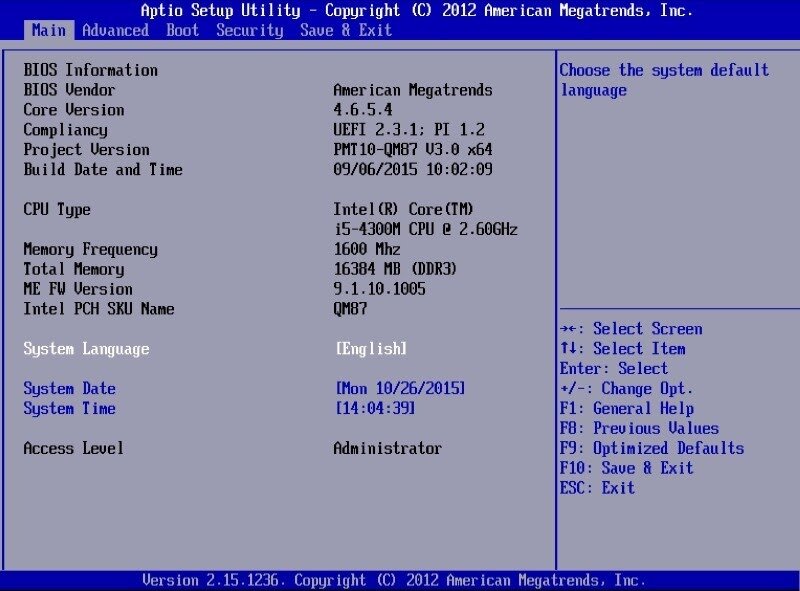Click the Project Version label
The height and width of the screenshot is (591, 800).
(86, 150)
